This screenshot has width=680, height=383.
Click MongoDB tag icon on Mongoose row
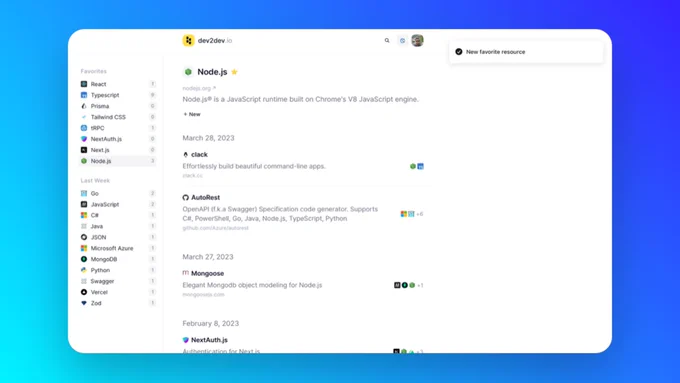[405, 285]
